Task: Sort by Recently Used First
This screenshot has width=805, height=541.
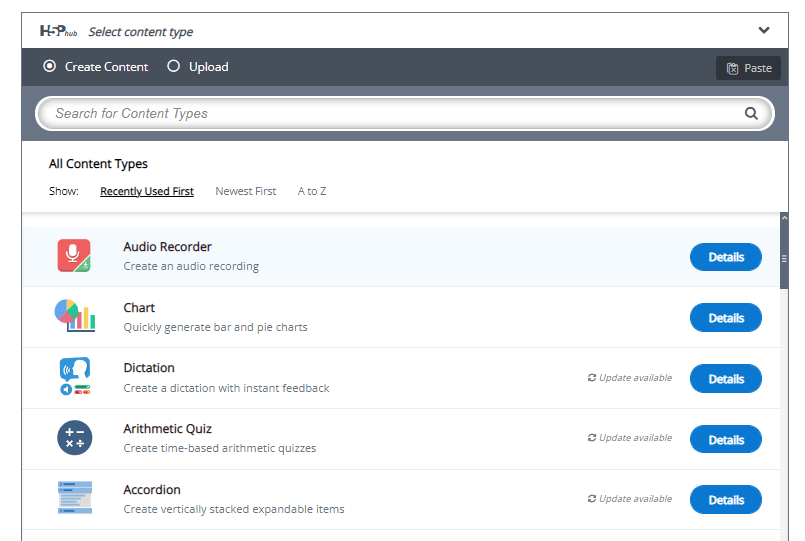Action: pyautogui.click(x=147, y=191)
